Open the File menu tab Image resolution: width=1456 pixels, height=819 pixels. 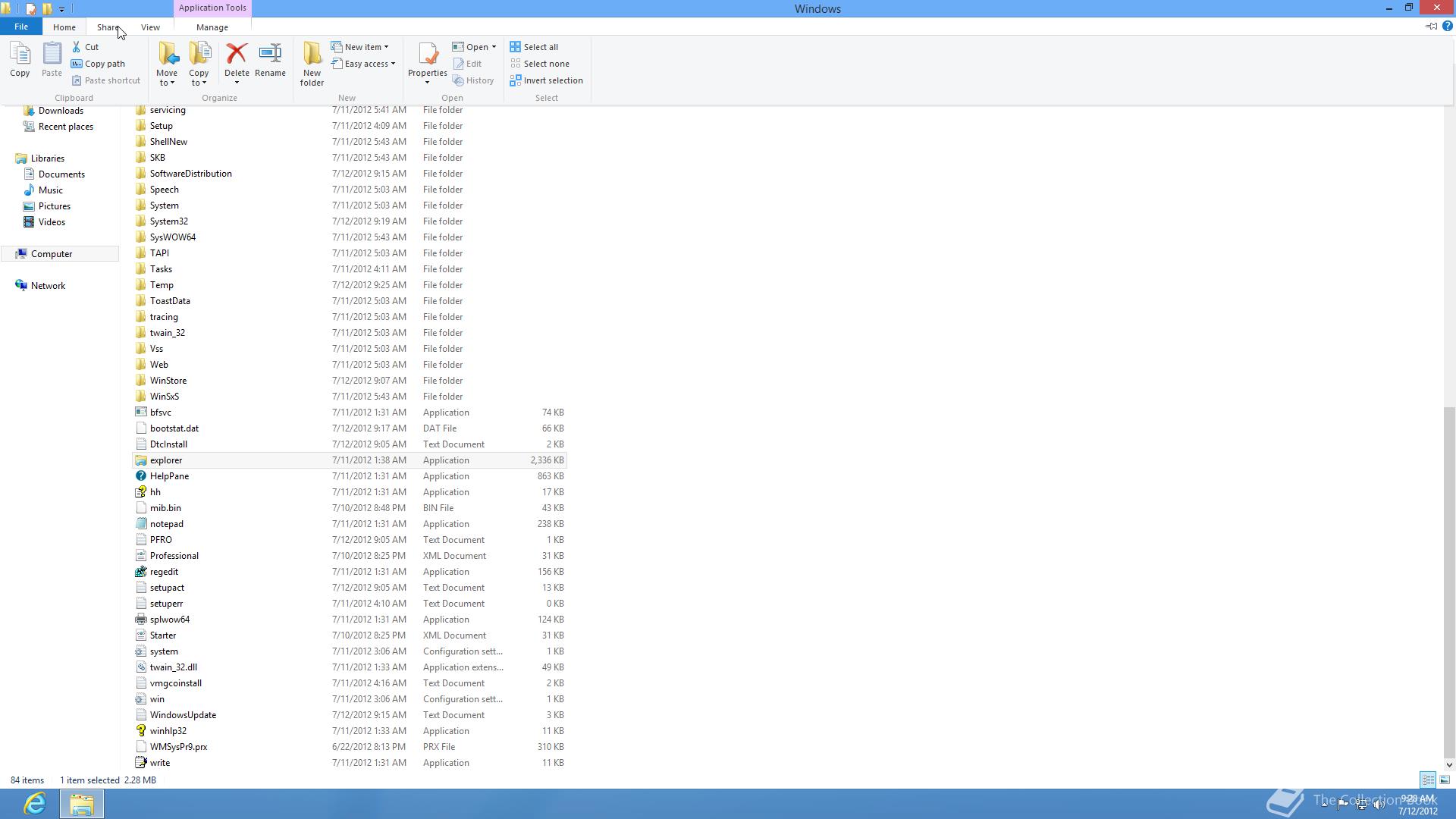click(x=21, y=27)
